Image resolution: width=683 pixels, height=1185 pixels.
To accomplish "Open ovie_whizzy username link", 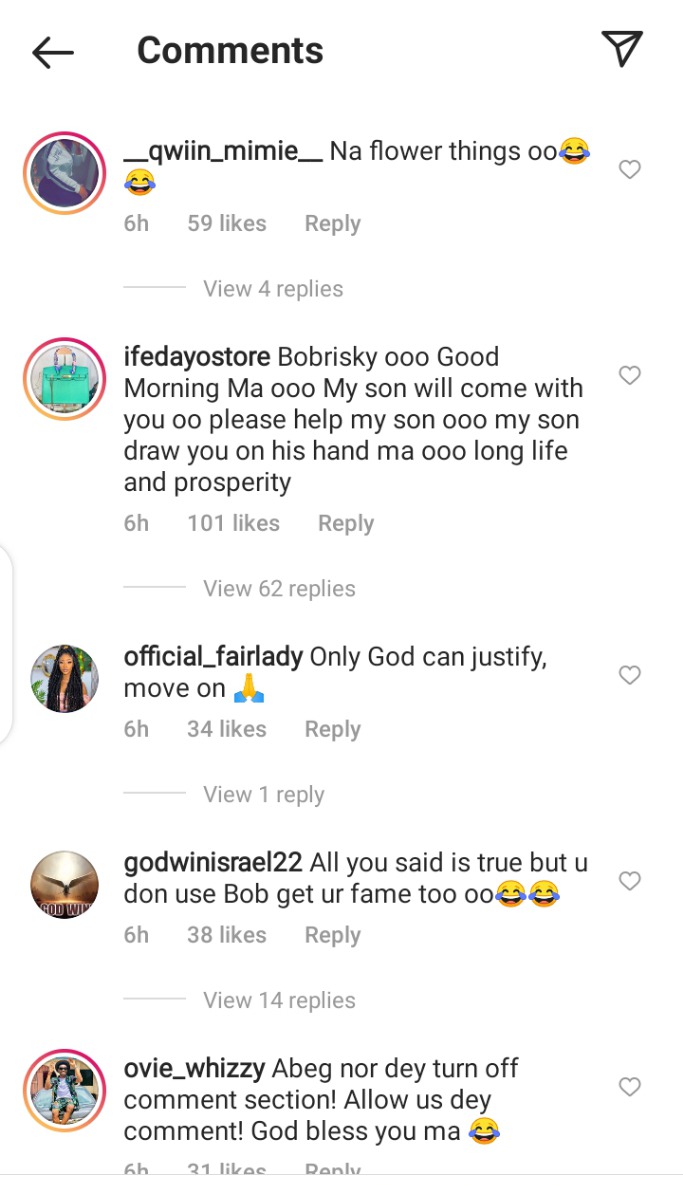I will 194,1069.
